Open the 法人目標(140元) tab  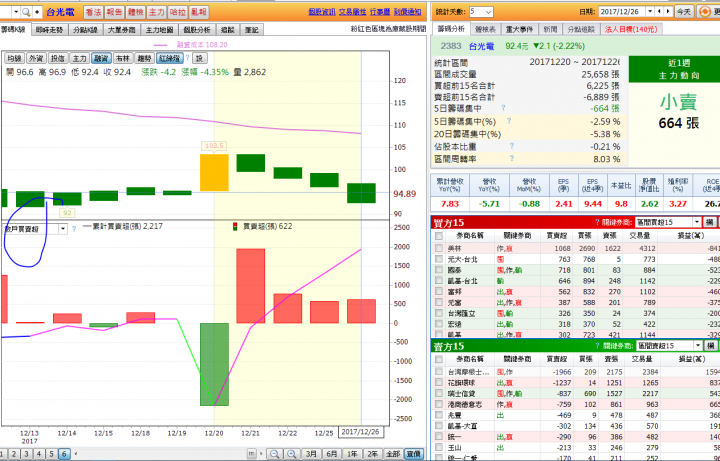click(631, 29)
